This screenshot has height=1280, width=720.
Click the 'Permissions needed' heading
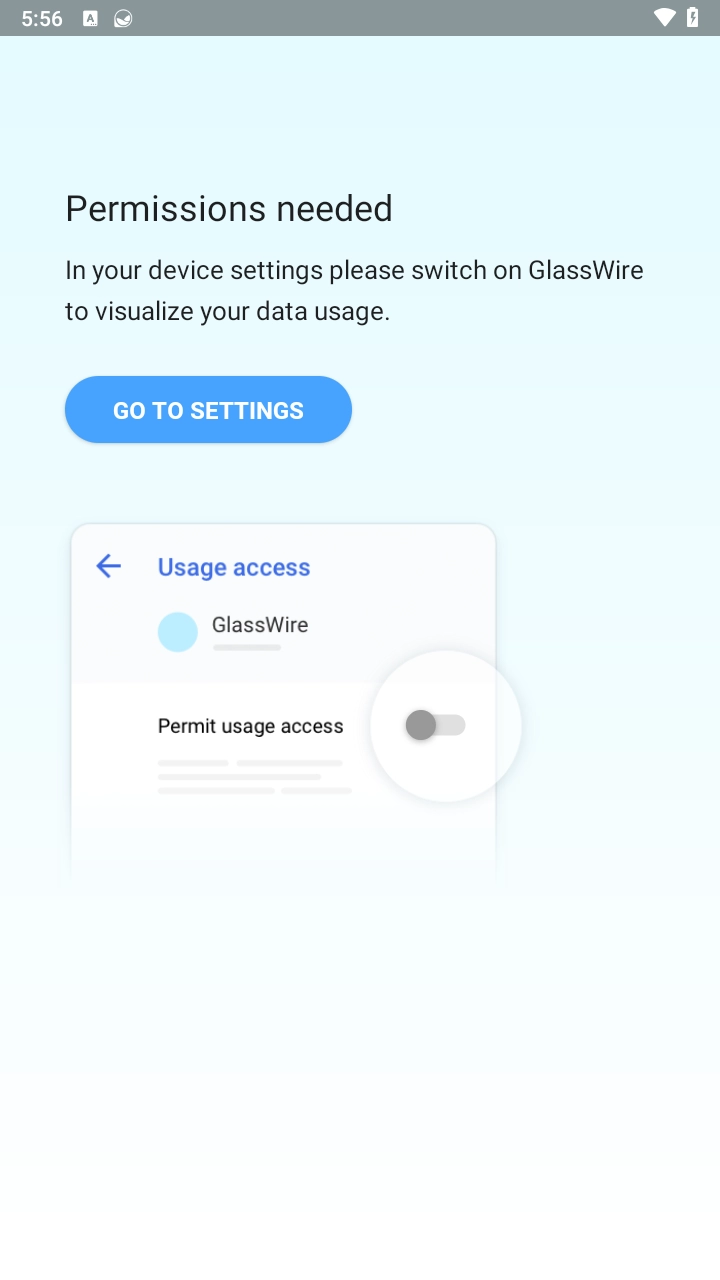[x=229, y=208]
